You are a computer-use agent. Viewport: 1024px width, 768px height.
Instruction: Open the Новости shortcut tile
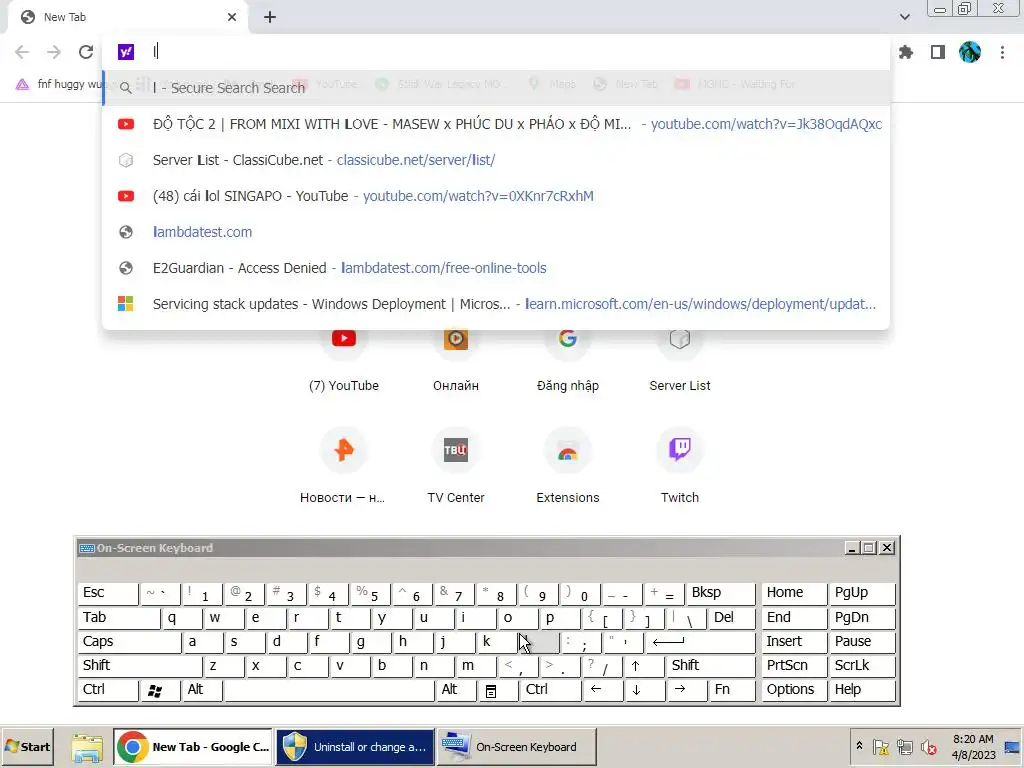344,465
